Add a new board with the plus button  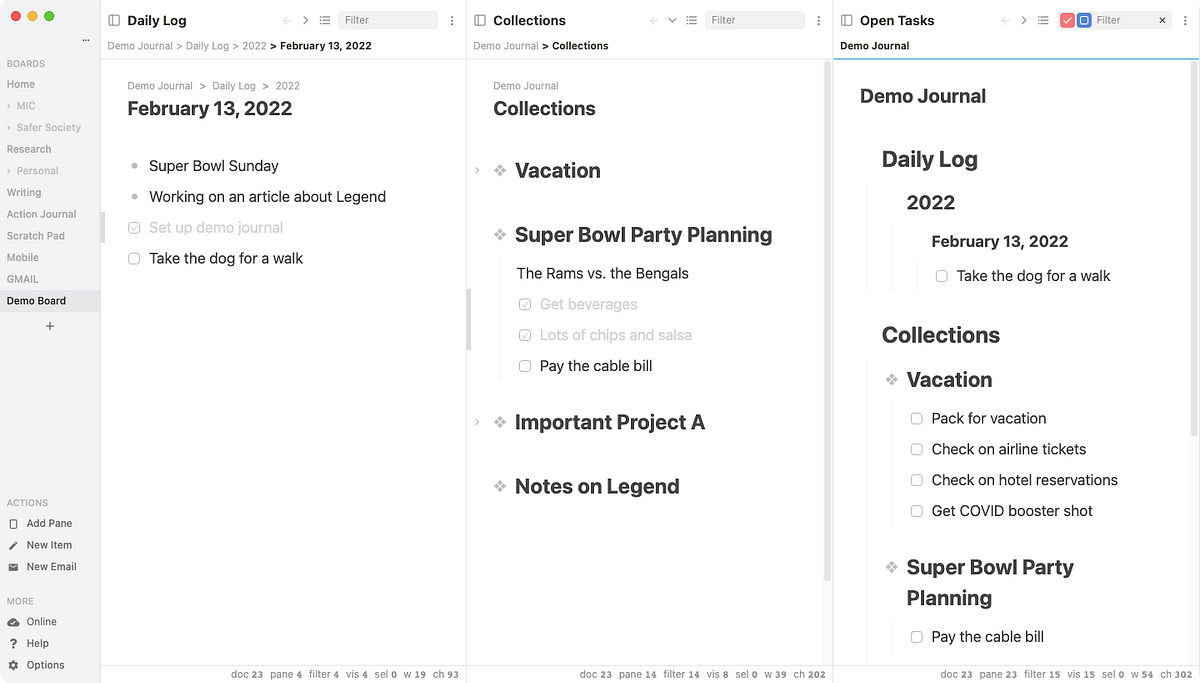coord(50,326)
